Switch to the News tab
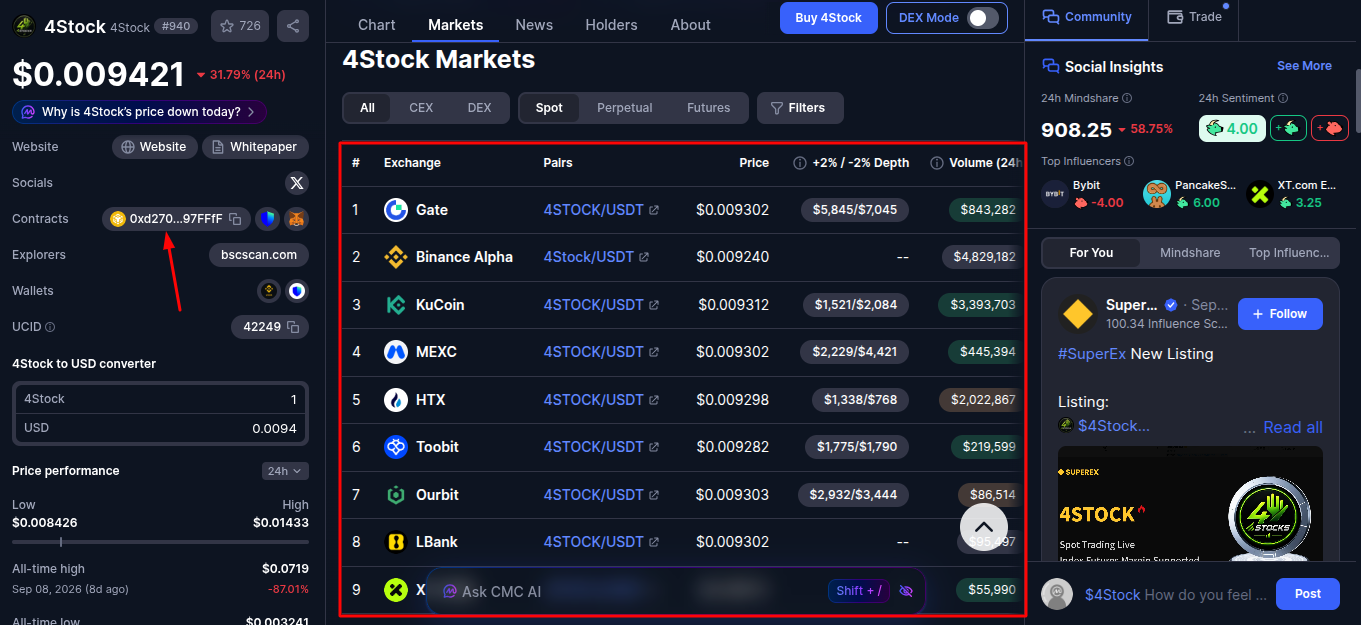This screenshot has height=625, width=1361. pyautogui.click(x=534, y=25)
